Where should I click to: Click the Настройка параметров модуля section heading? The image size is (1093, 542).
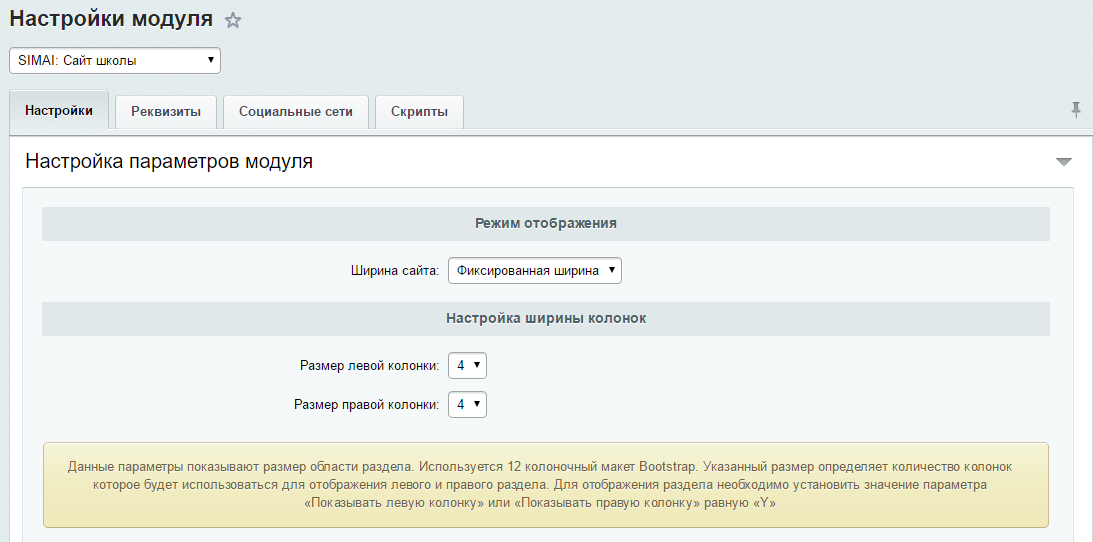(x=169, y=161)
